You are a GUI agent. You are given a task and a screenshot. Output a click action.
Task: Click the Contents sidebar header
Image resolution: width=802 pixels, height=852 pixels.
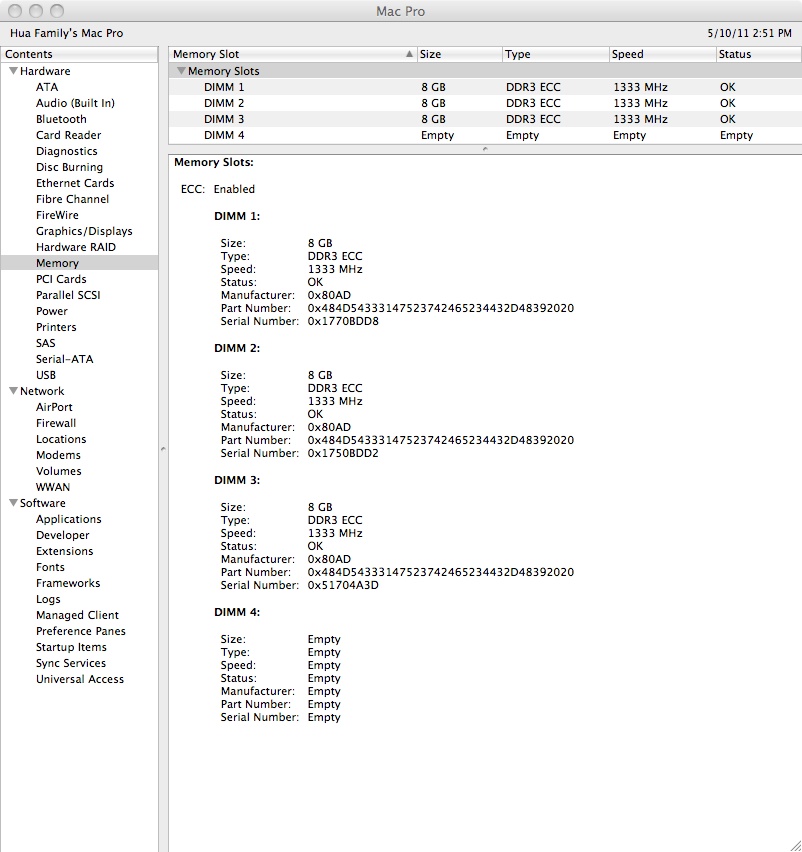79,54
